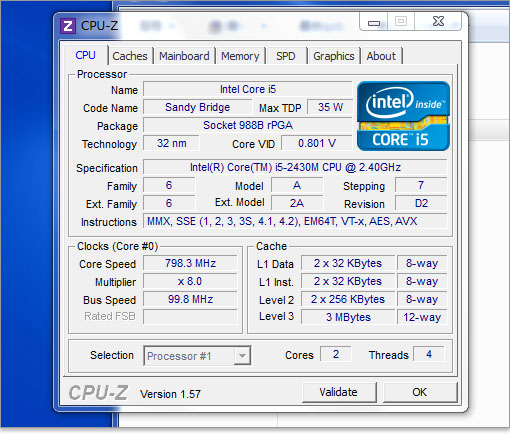
Task: Select the CPU tab
Action: 85,55
